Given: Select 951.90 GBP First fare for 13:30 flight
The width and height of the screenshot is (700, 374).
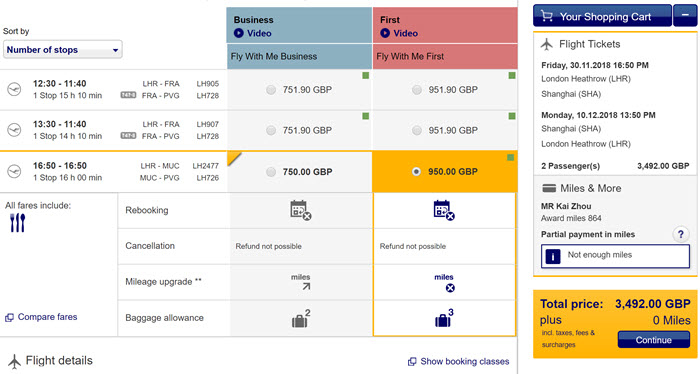Looking at the screenshot, I should coord(417,130).
